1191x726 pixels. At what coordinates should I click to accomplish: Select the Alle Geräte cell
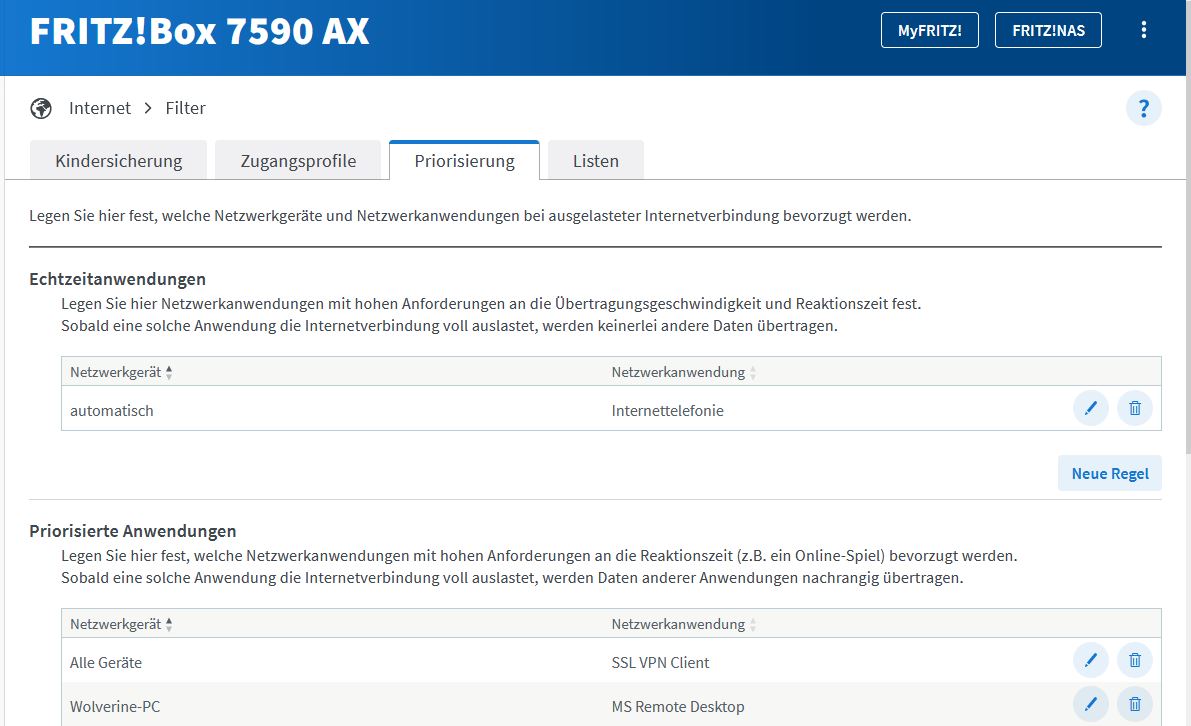click(106, 662)
